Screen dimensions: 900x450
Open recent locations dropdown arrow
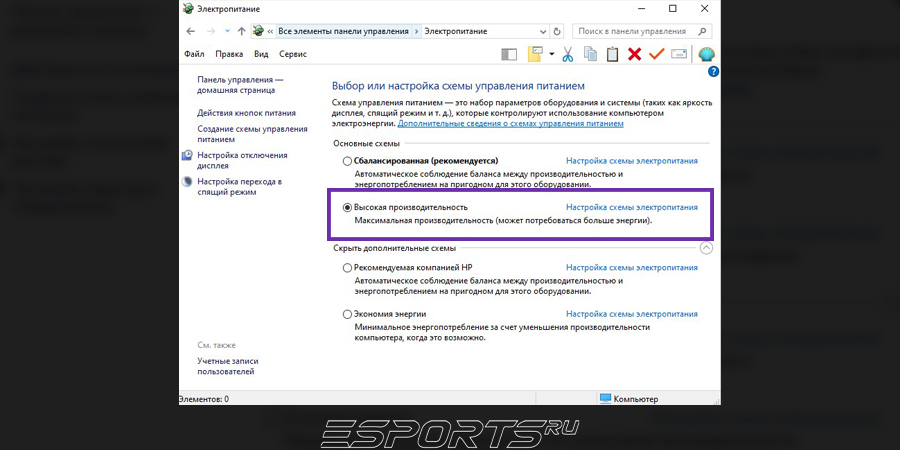coord(227,32)
